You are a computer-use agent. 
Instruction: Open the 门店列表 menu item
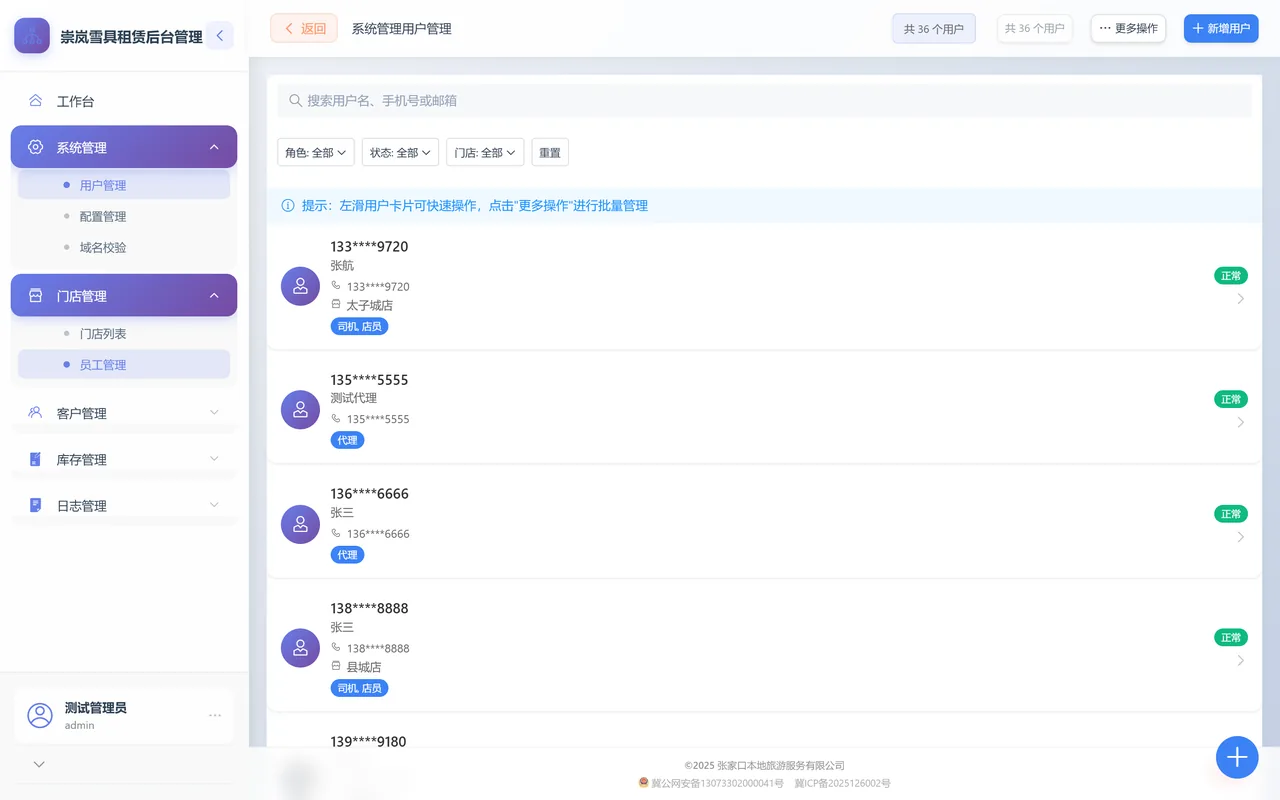click(x=124, y=334)
